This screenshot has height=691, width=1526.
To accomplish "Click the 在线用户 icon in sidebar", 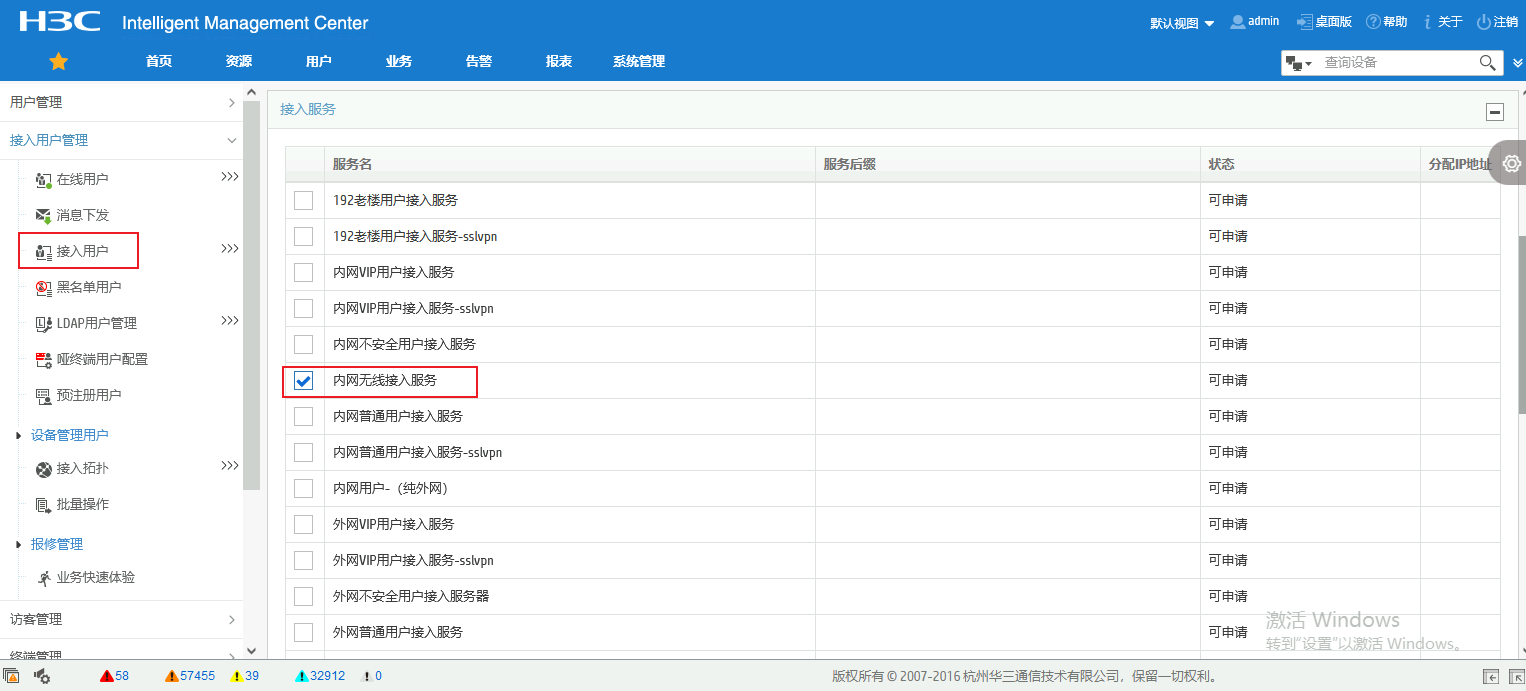I will pos(43,180).
